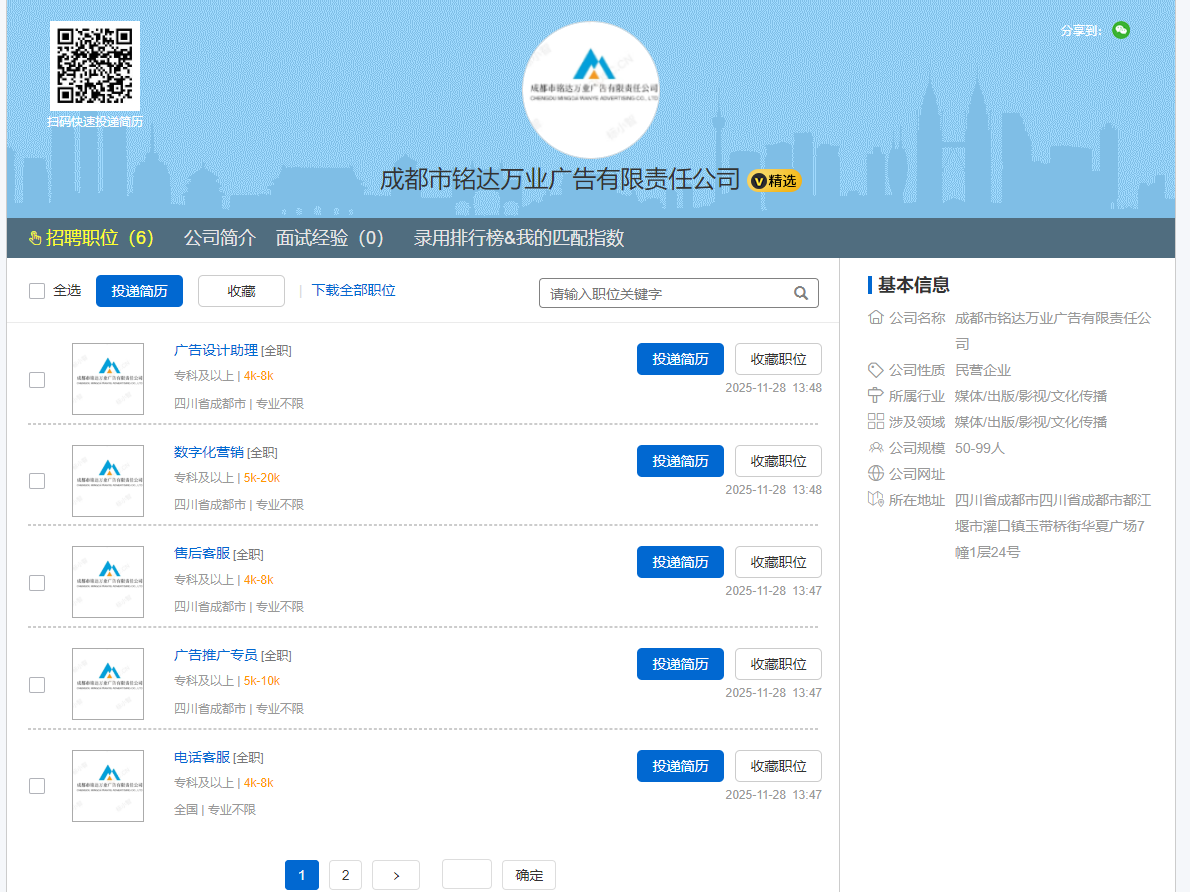Image resolution: width=1190 pixels, height=892 pixels.
Task: Click the next-page arrow in pagination
Action: (396, 875)
